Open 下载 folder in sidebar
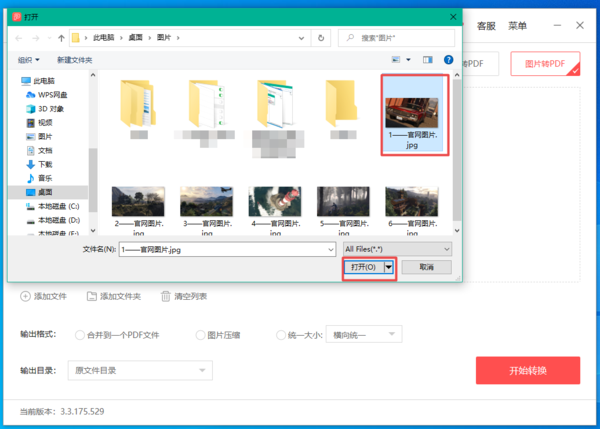 (39, 165)
